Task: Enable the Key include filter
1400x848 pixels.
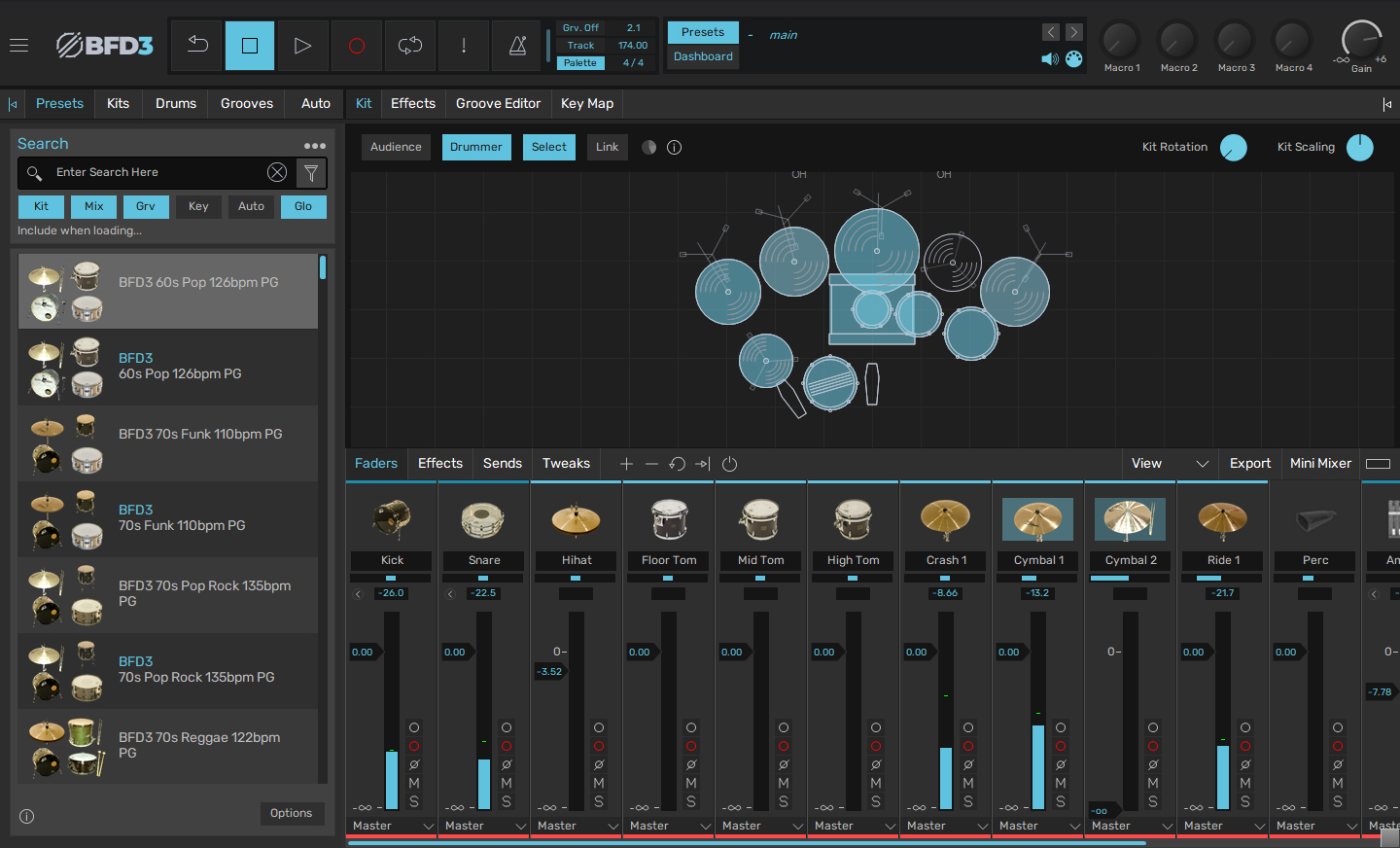Action: click(x=198, y=206)
